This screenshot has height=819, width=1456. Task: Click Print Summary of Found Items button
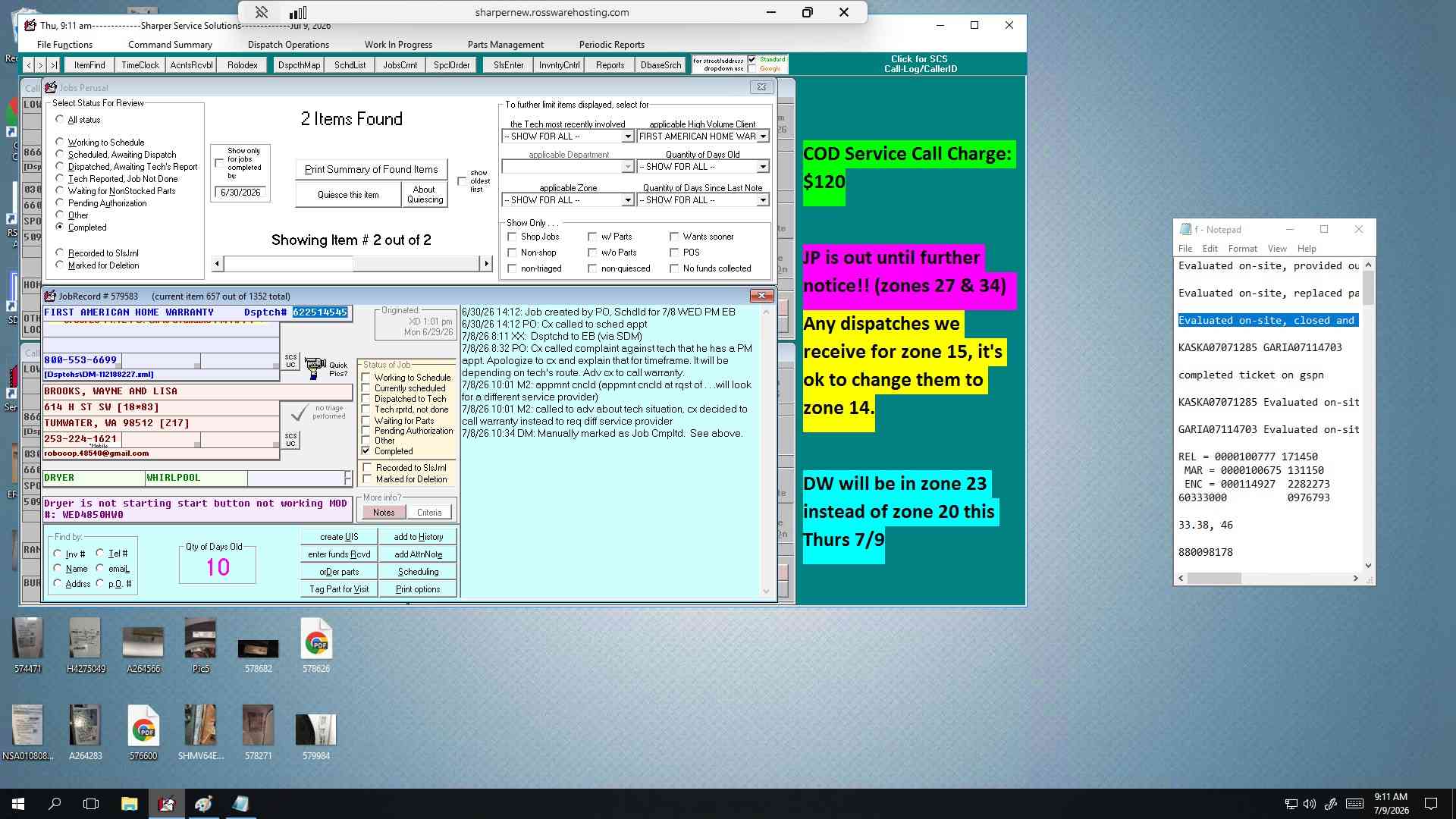click(x=371, y=169)
